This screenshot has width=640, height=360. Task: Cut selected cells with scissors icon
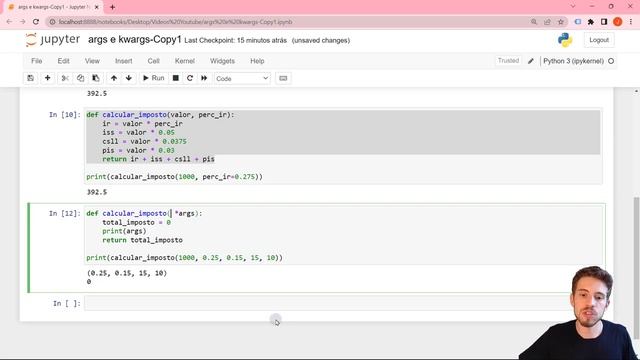[65, 78]
